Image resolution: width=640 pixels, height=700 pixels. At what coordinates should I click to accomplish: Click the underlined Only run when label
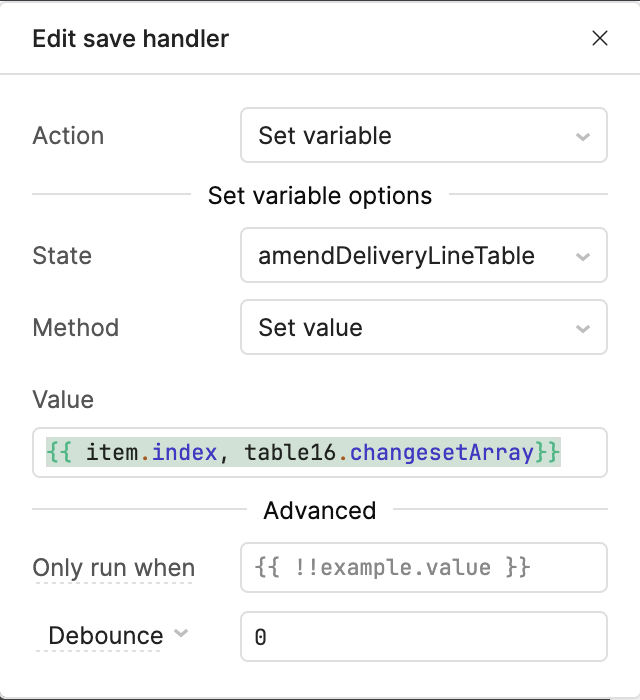tap(113, 568)
